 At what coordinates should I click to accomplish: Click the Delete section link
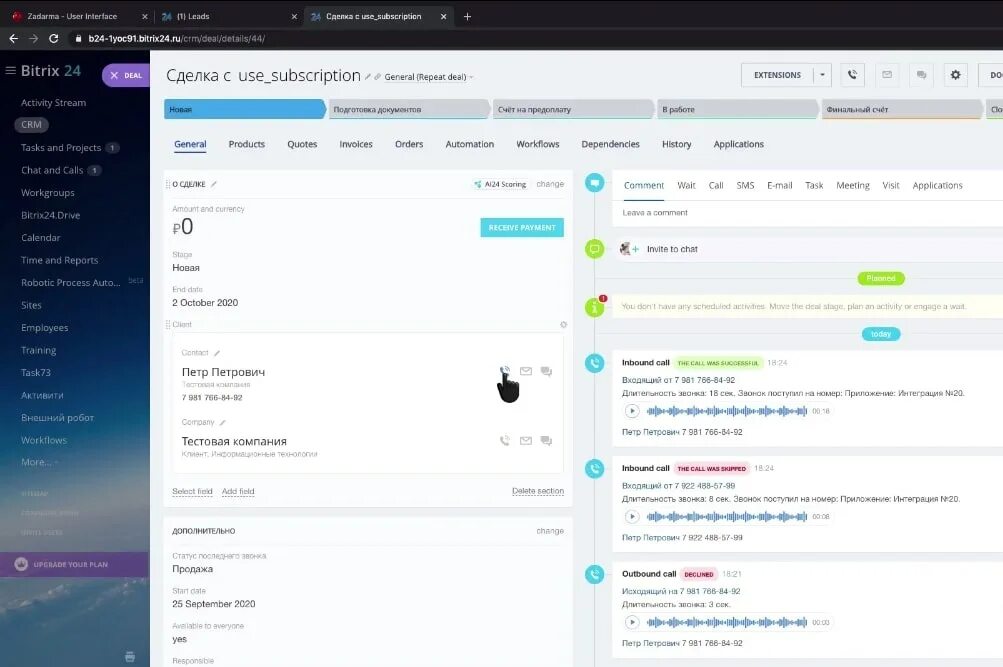[x=538, y=491]
